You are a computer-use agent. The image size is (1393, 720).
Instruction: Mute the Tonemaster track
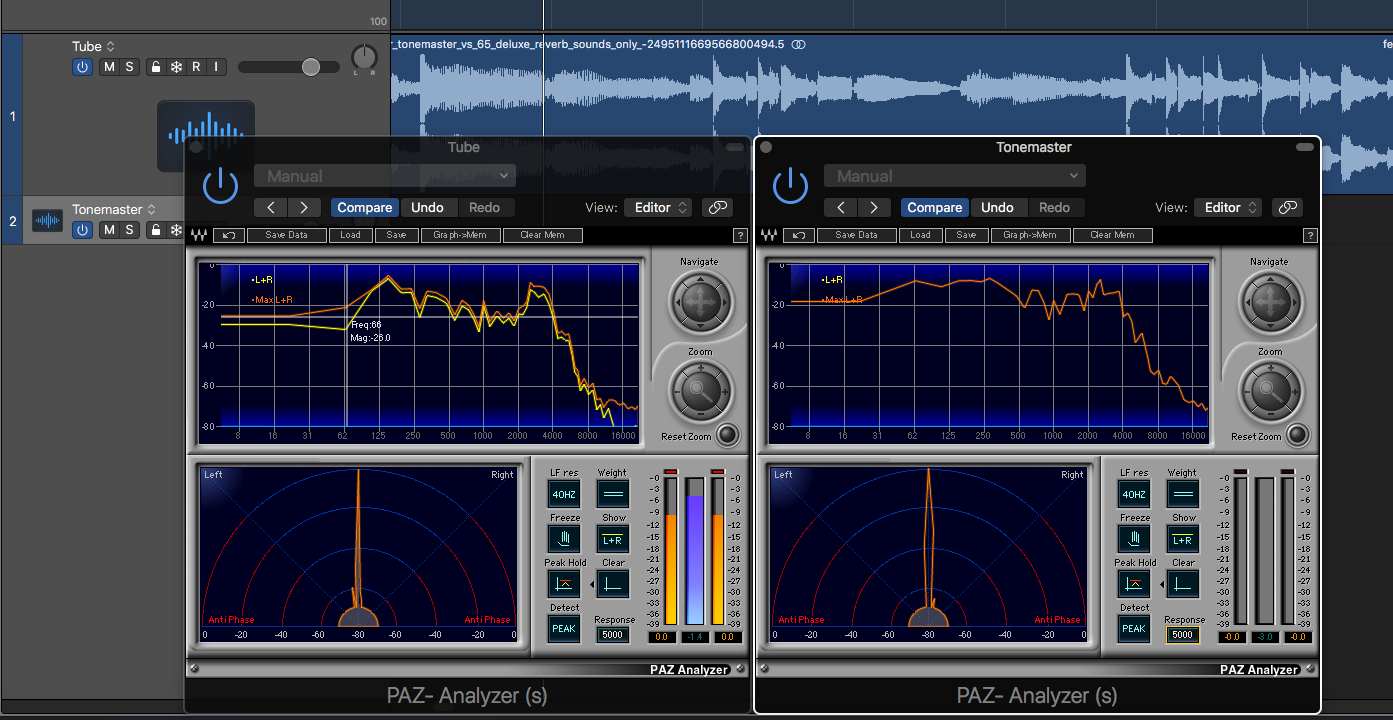tap(108, 230)
